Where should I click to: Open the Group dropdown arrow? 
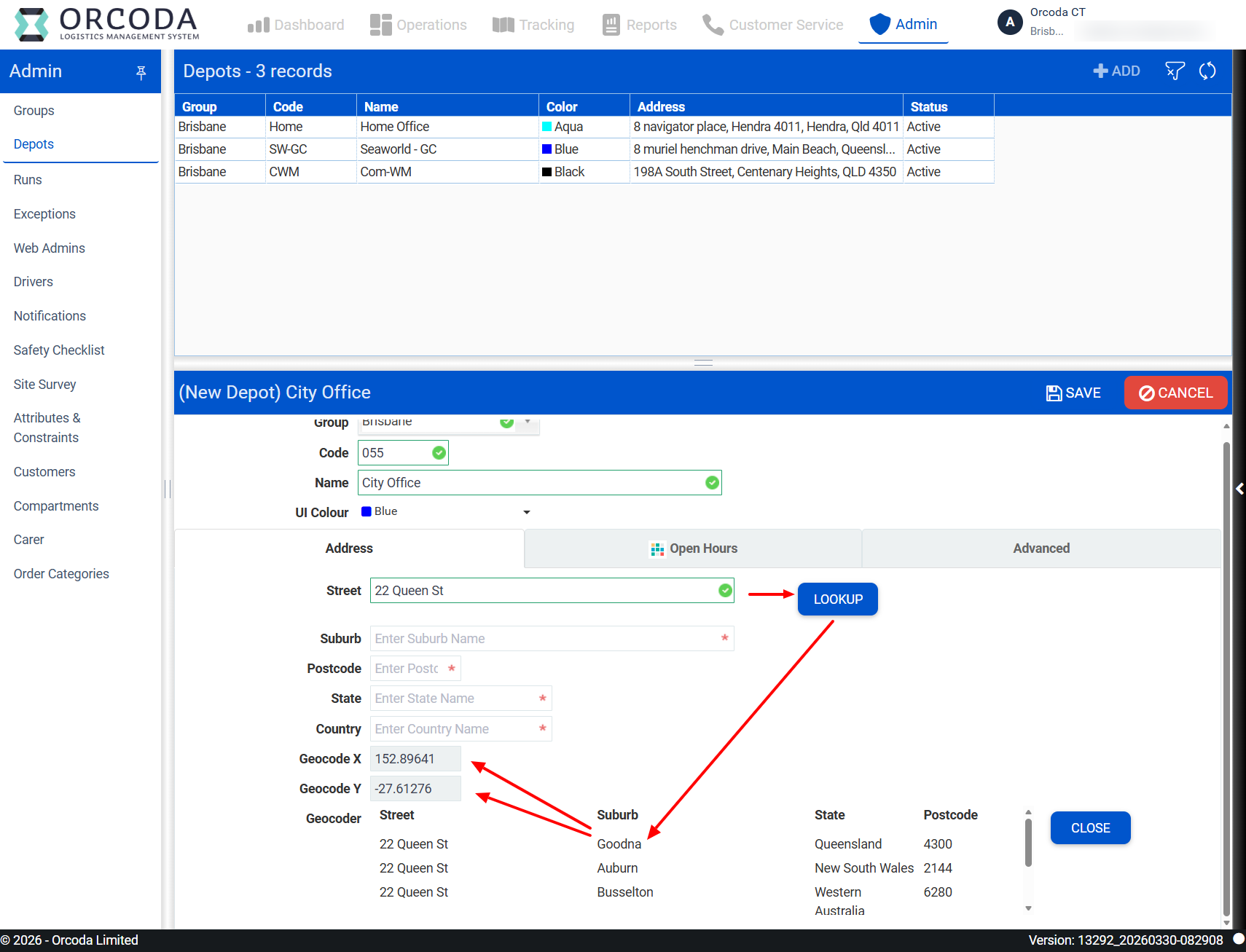528,422
